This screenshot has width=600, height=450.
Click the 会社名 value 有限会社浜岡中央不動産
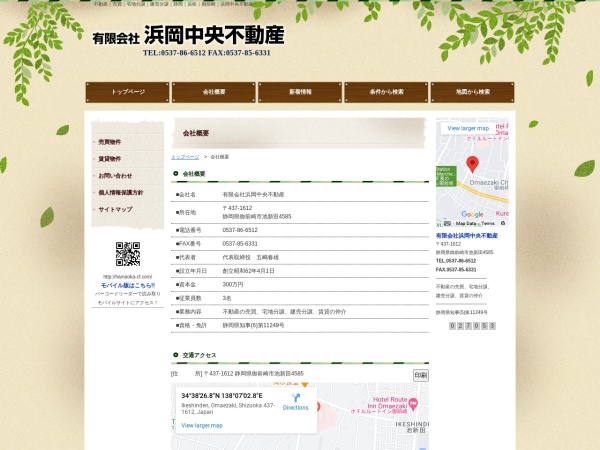[x=253, y=194]
